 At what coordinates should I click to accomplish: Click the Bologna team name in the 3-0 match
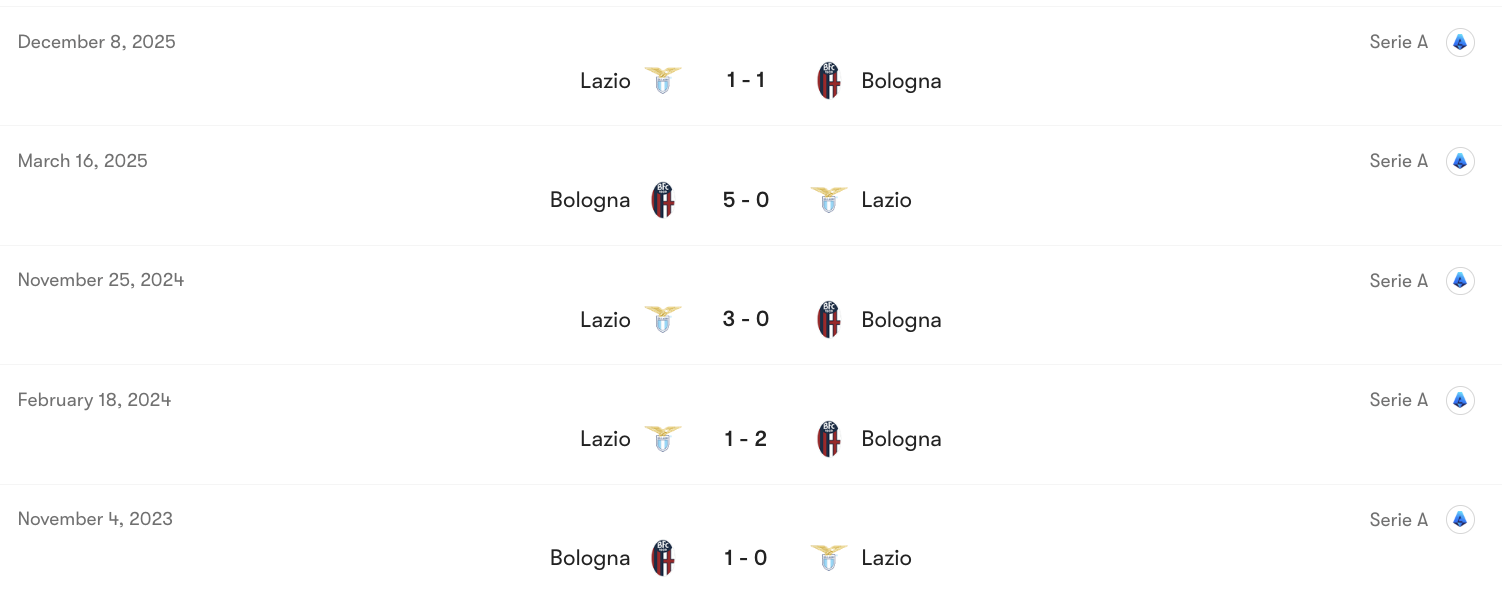tap(901, 319)
